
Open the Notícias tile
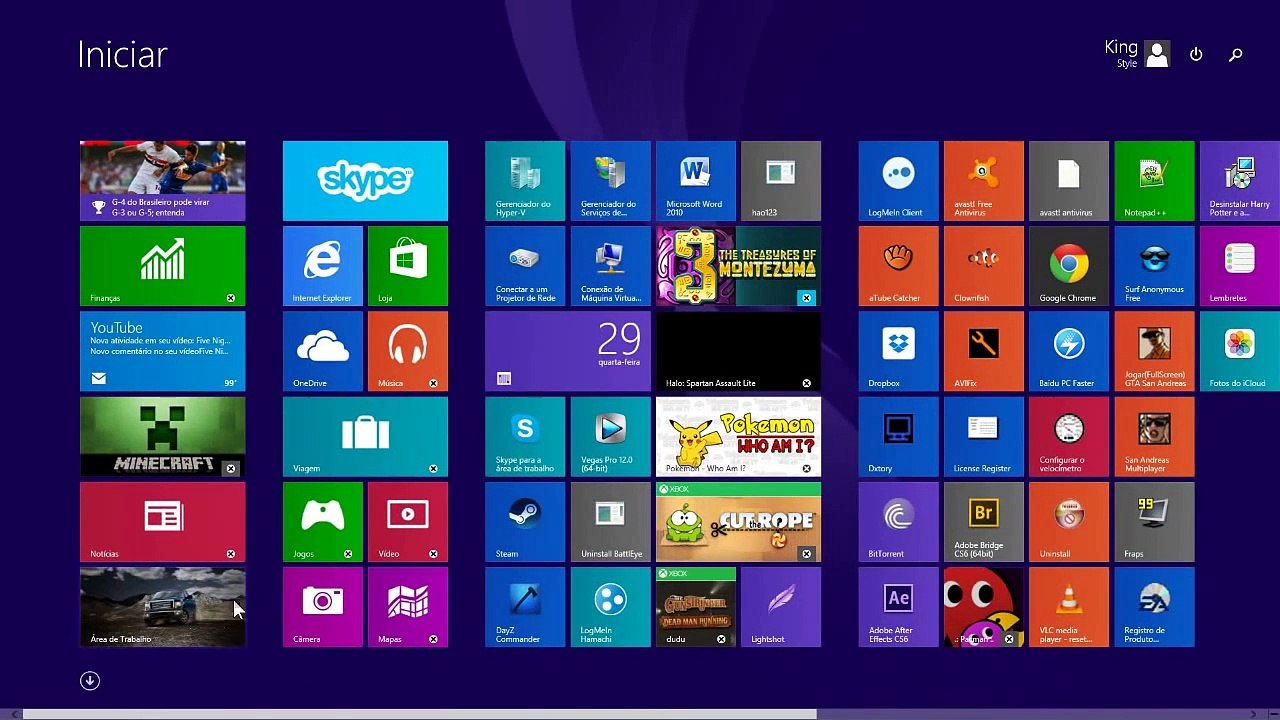pos(162,522)
